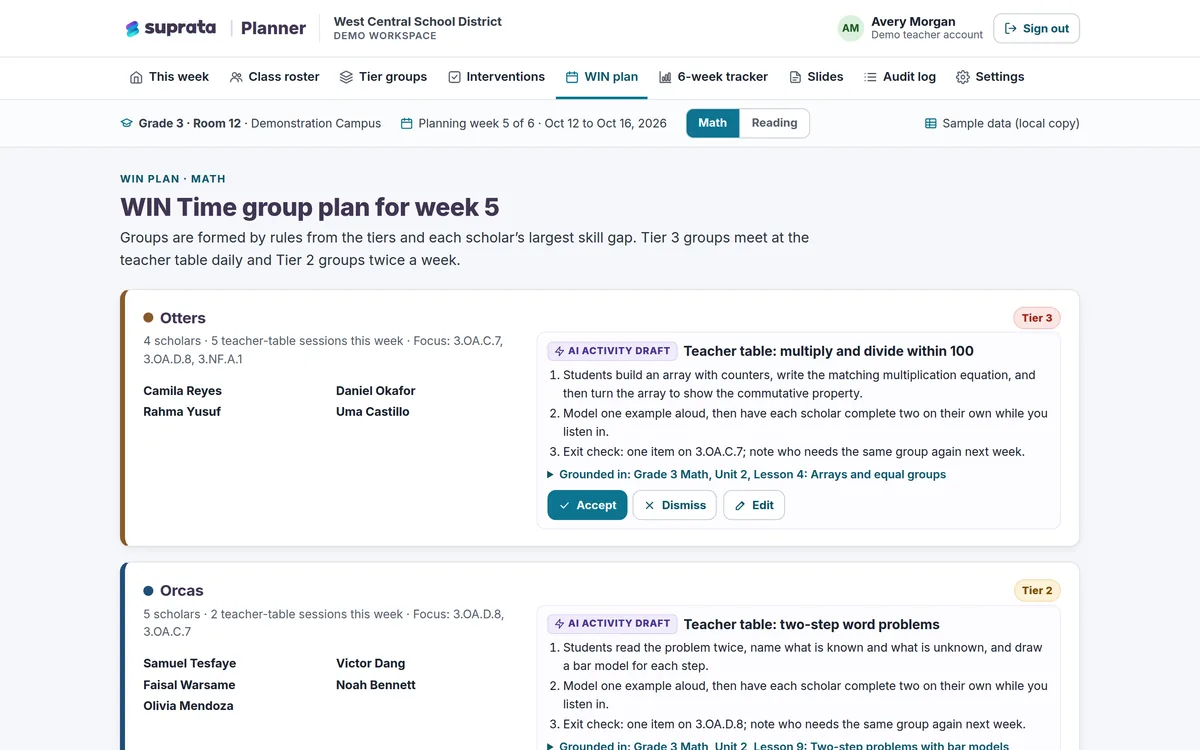Edit the Otters activity draft

point(754,505)
